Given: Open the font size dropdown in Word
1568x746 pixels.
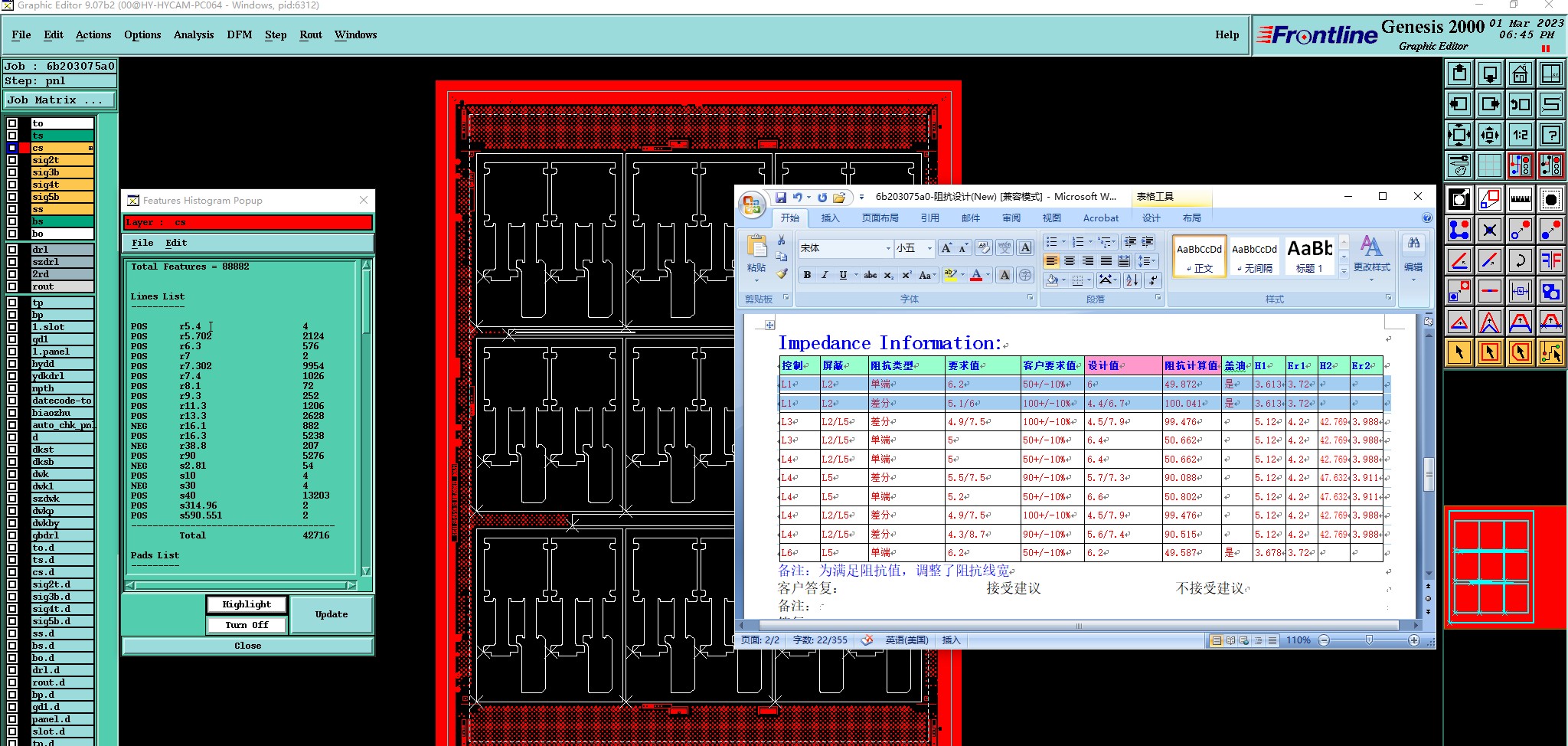Looking at the screenshot, I should pyautogui.click(x=929, y=248).
